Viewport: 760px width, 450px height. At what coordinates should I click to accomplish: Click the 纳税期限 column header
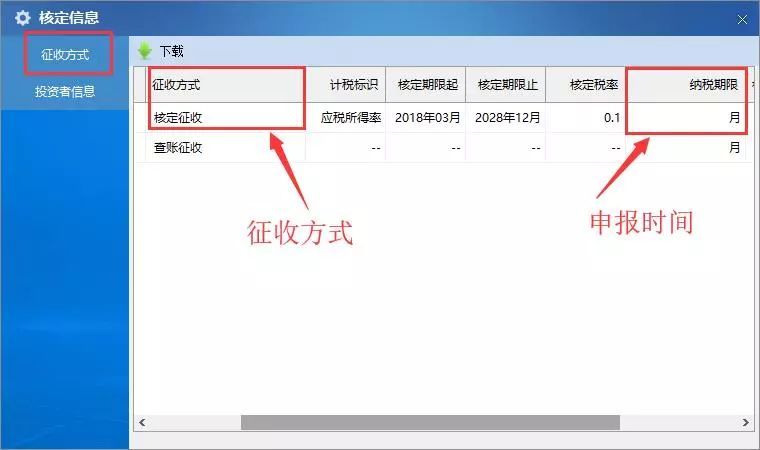(x=686, y=85)
